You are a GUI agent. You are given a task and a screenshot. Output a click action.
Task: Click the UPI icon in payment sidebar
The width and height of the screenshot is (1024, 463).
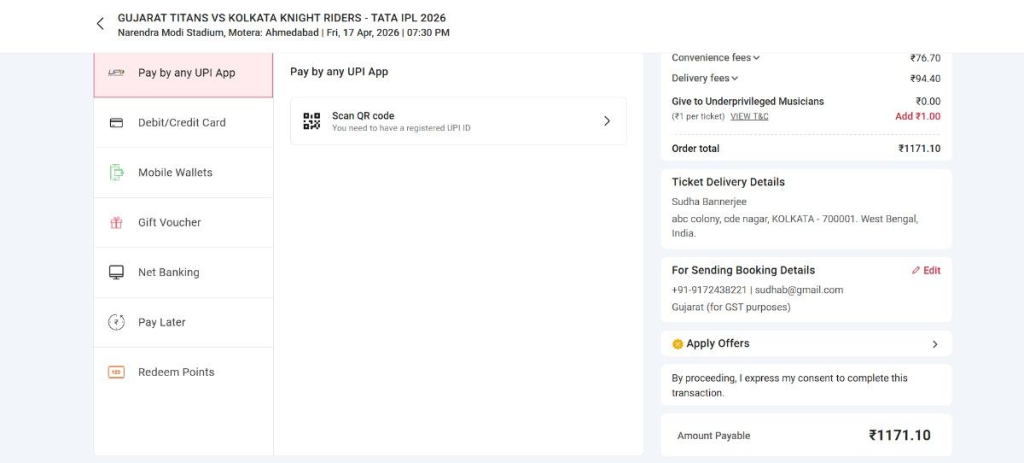pyautogui.click(x=116, y=73)
